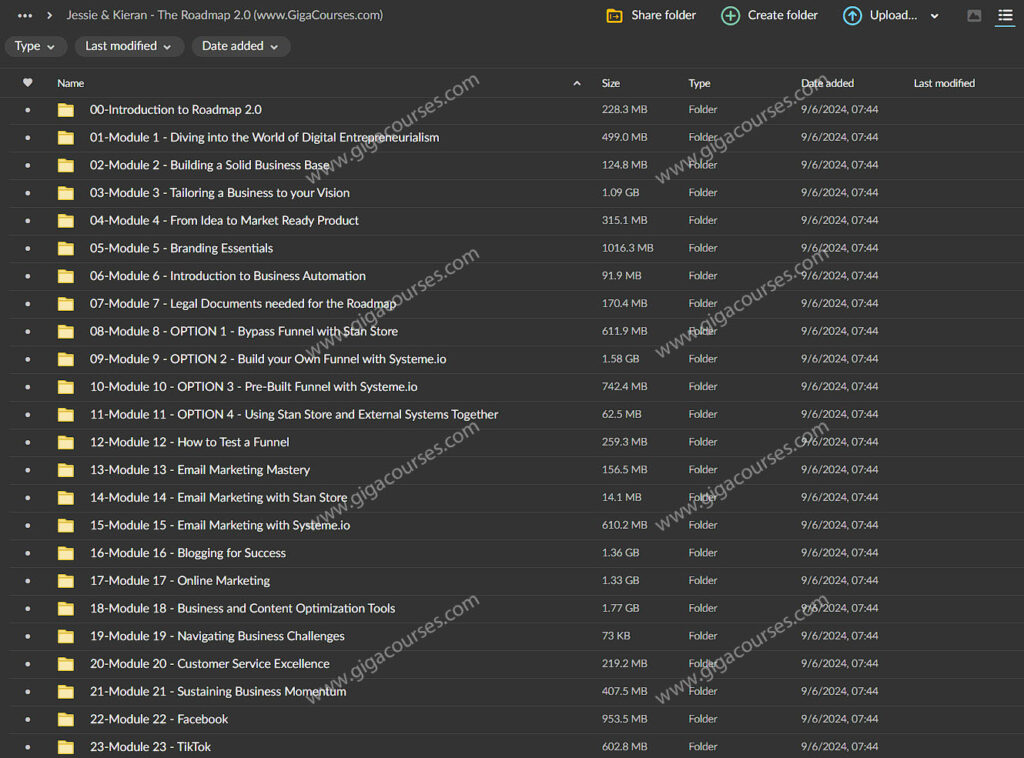Switch to thumbnail view
Screen dimensions: 1024x758
point(975,16)
